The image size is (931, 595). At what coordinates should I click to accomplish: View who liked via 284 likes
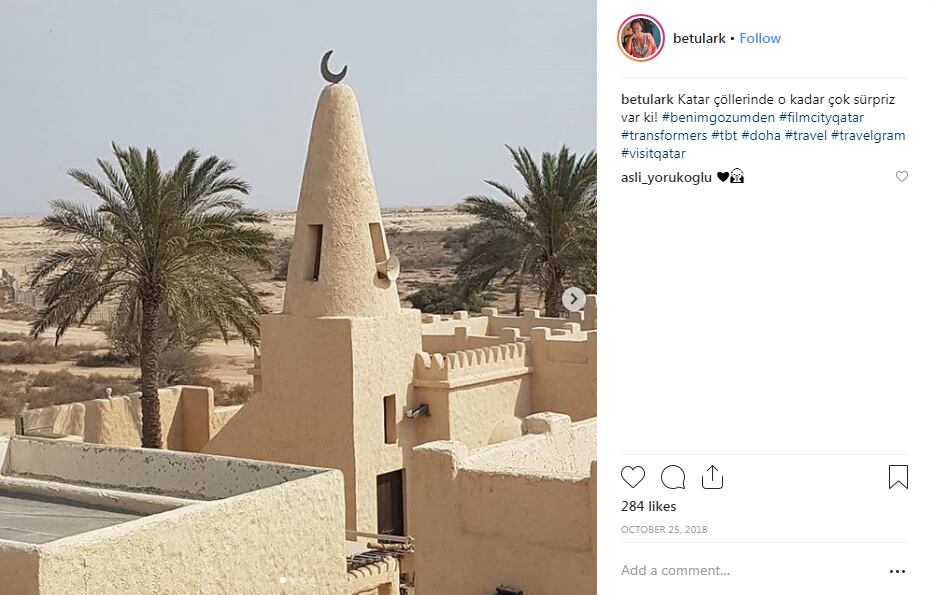point(648,506)
